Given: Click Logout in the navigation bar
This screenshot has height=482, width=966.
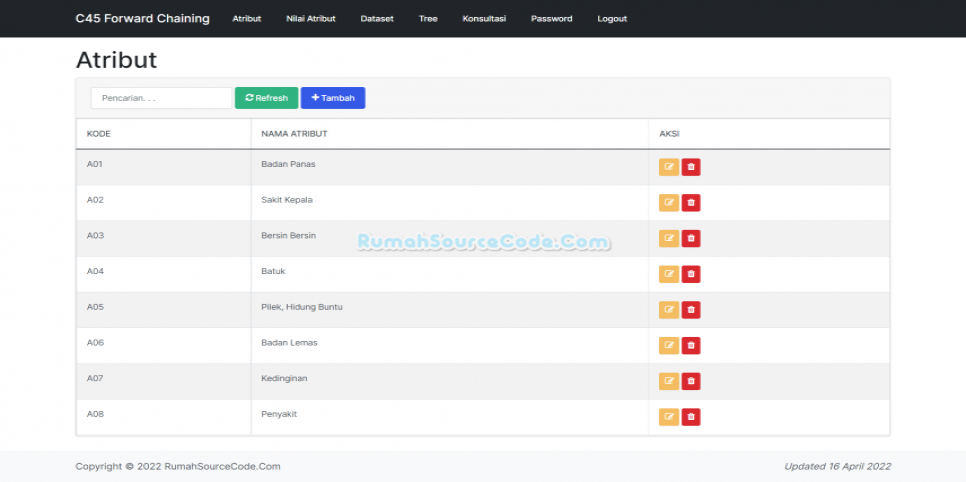Looking at the screenshot, I should tap(612, 19).
